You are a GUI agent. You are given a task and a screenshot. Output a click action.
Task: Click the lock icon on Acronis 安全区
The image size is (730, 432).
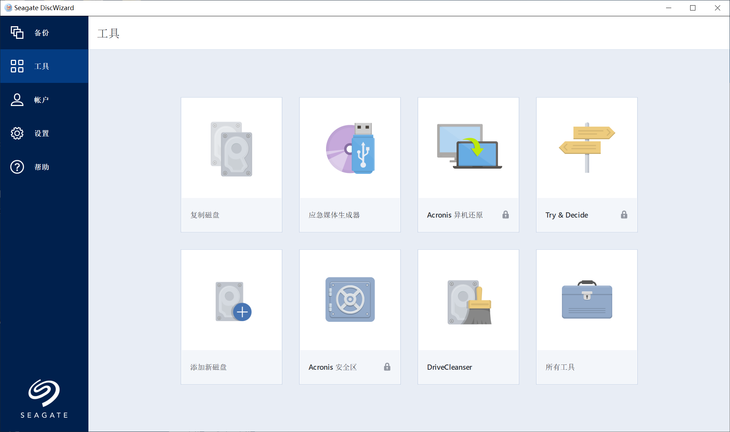pyautogui.click(x=387, y=367)
